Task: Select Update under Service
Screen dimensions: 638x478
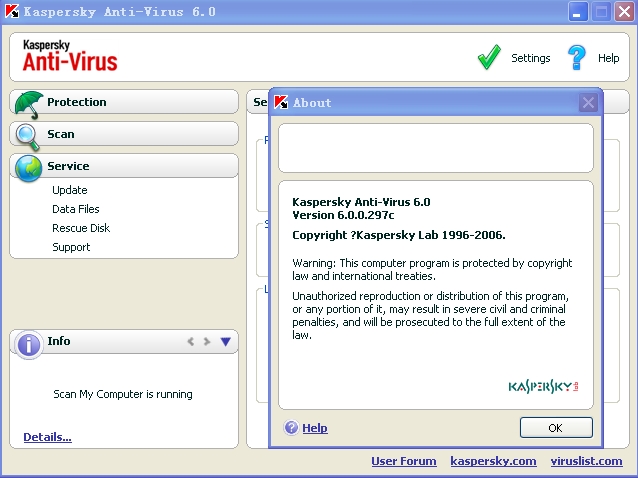Action: pyautogui.click(x=70, y=190)
